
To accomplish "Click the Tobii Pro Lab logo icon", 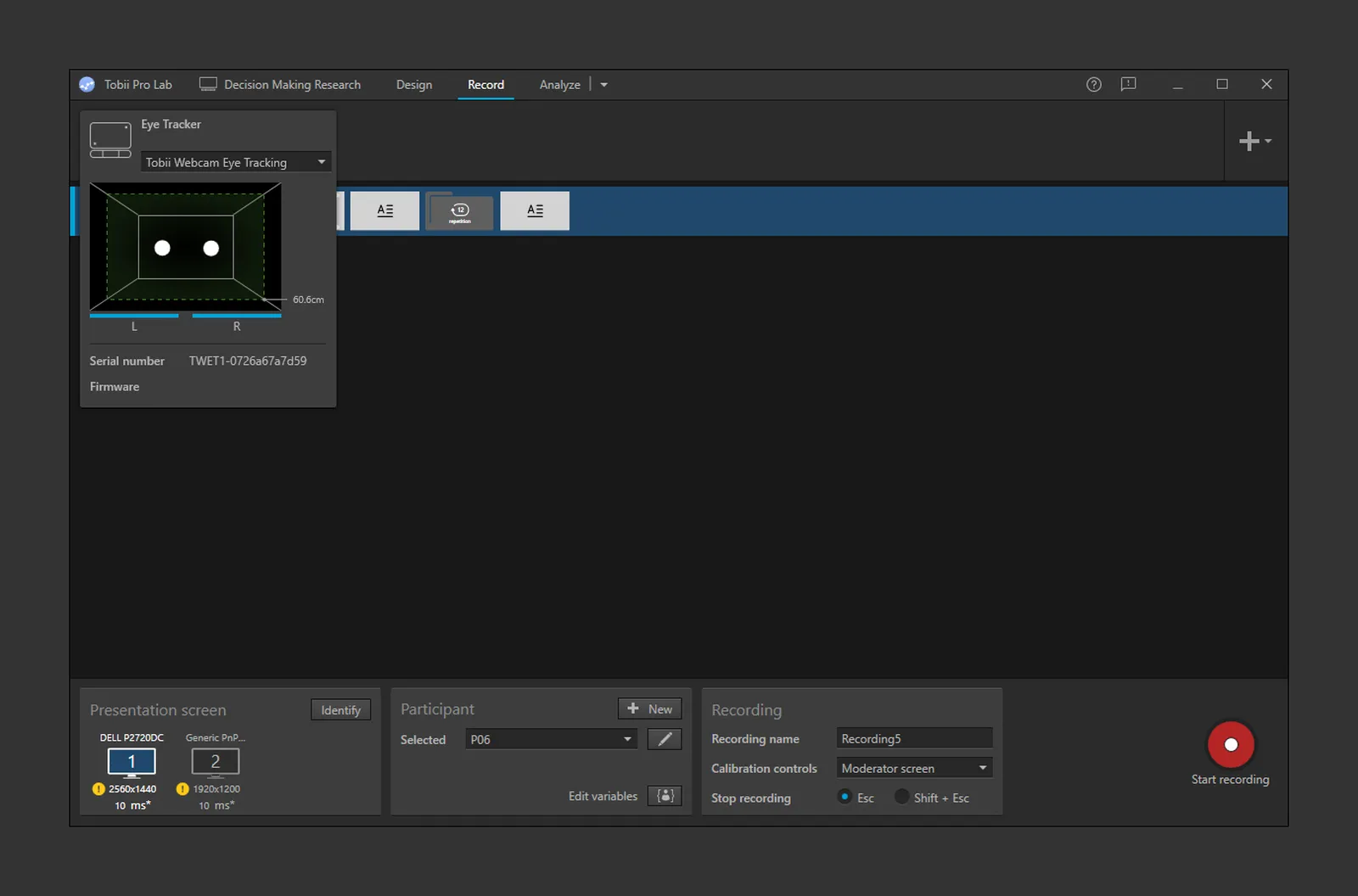I will (x=87, y=85).
